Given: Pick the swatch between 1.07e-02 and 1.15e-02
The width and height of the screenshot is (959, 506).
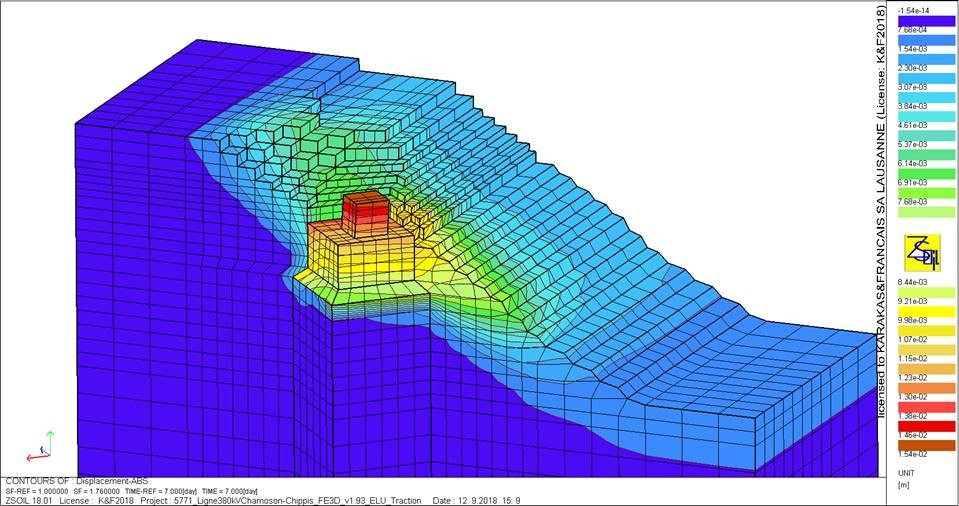Looking at the screenshot, I should pyautogui.click(x=926, y=349).
